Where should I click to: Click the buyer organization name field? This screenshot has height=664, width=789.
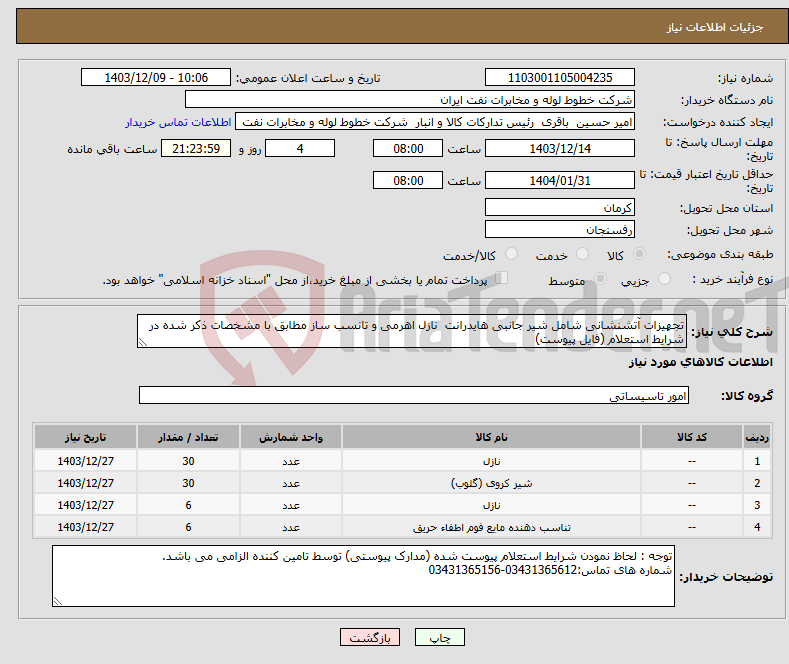[x=410, y=100]
